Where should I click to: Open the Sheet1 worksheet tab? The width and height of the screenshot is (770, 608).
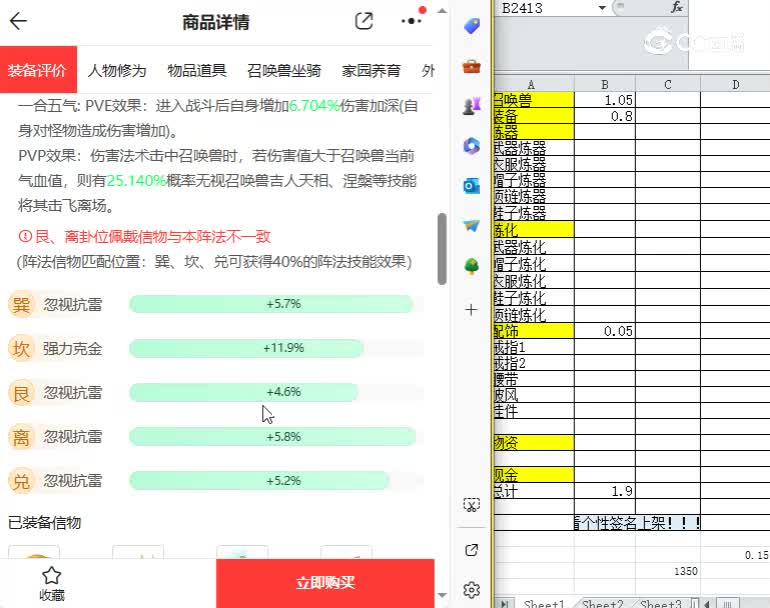tap(544, 603)
